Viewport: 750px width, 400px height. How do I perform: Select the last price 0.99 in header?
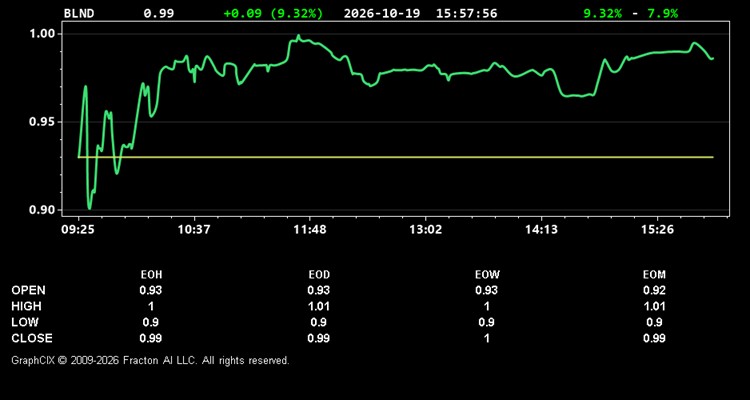tap(159, 13)
